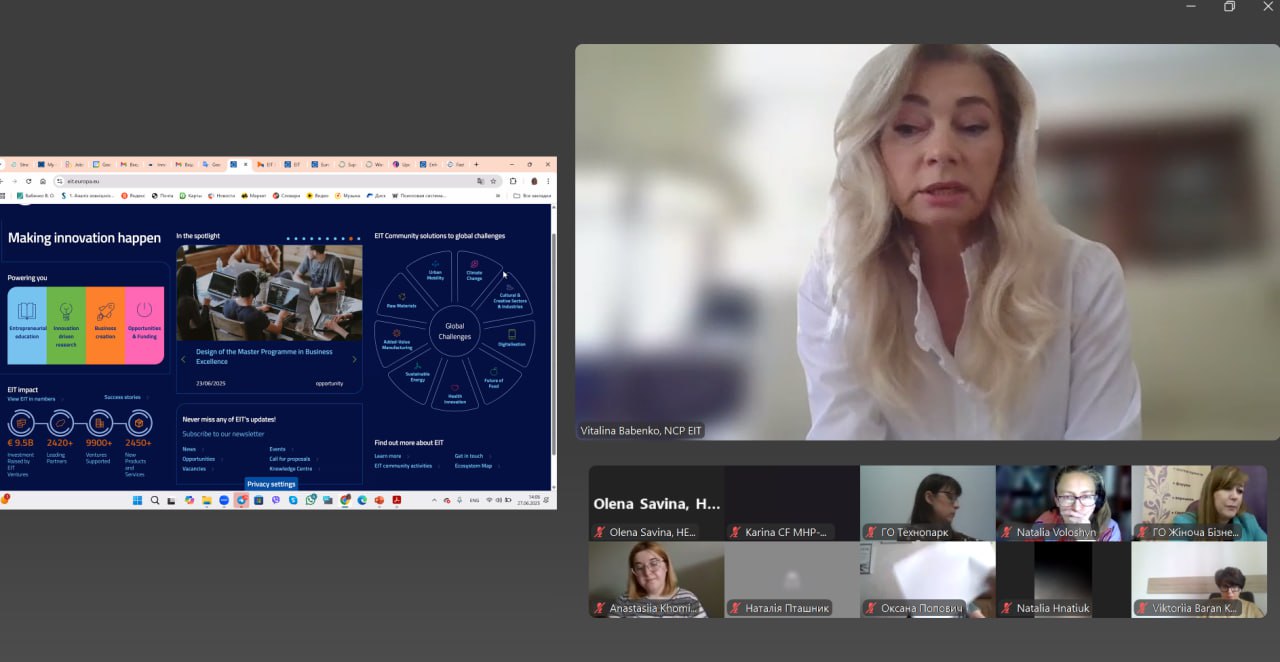Bookmark page with the star icon
Screen dimensions: 1280x662
pyautogui.click(x=493, y=181)
